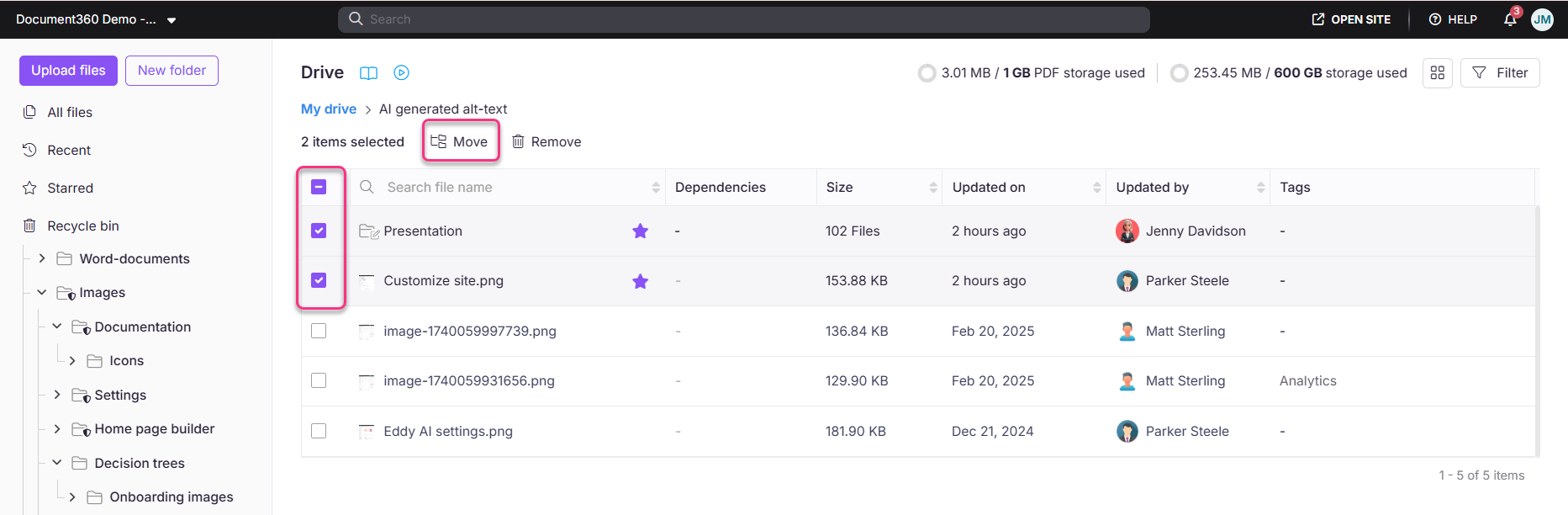
Task: Click Parker Steele's avatar on Eddy AI row
Action: pyautogui.click(x=1127, y=431)
